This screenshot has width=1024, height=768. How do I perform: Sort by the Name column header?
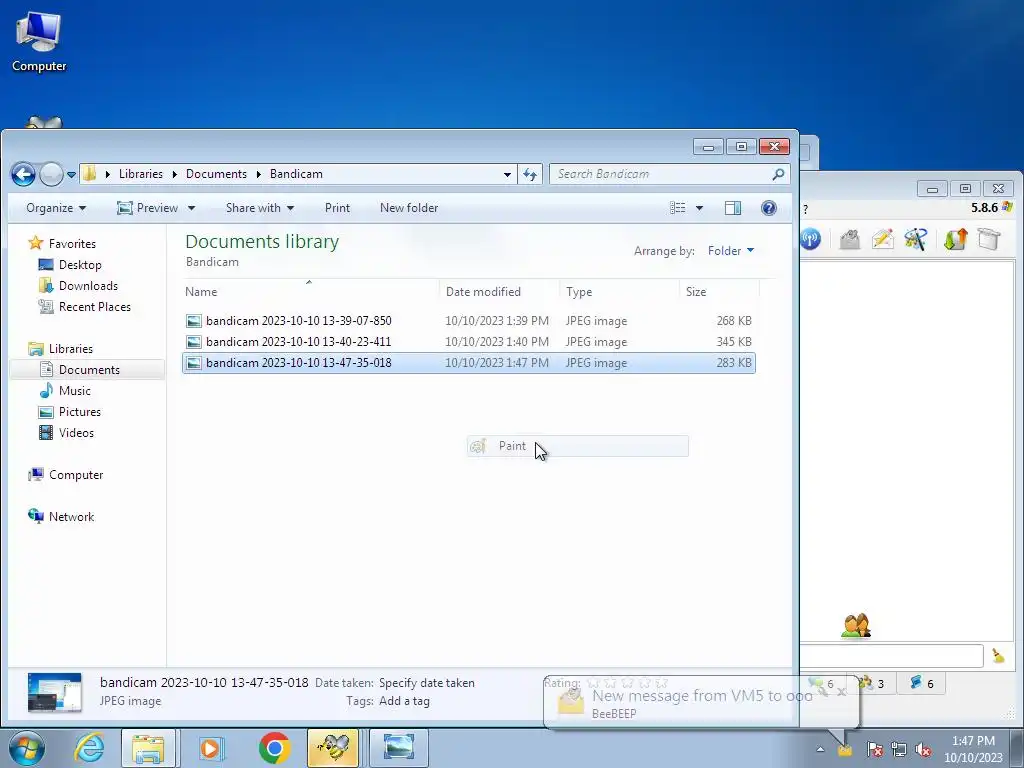click(310, 291)
